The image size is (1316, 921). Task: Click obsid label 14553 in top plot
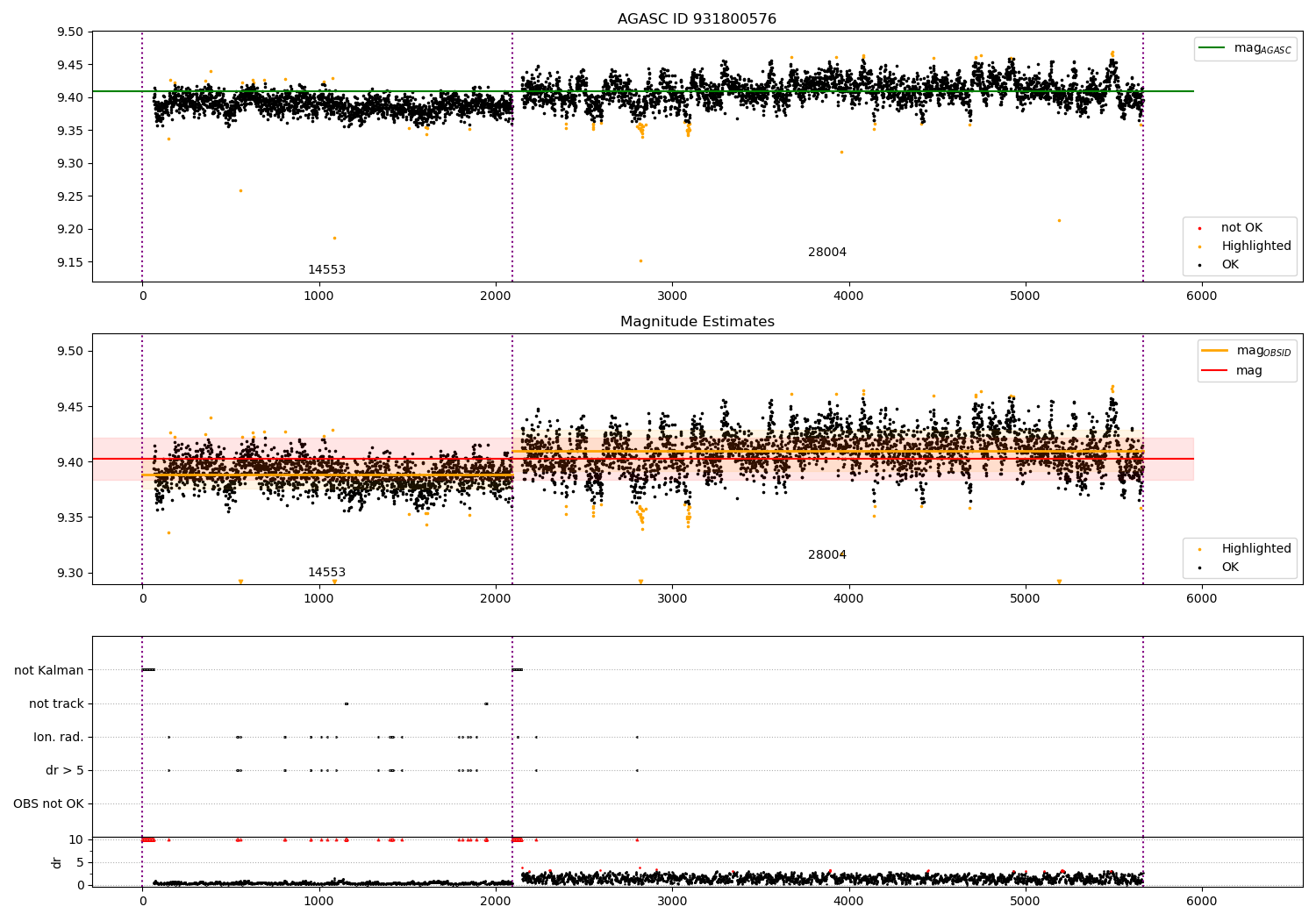326,270
